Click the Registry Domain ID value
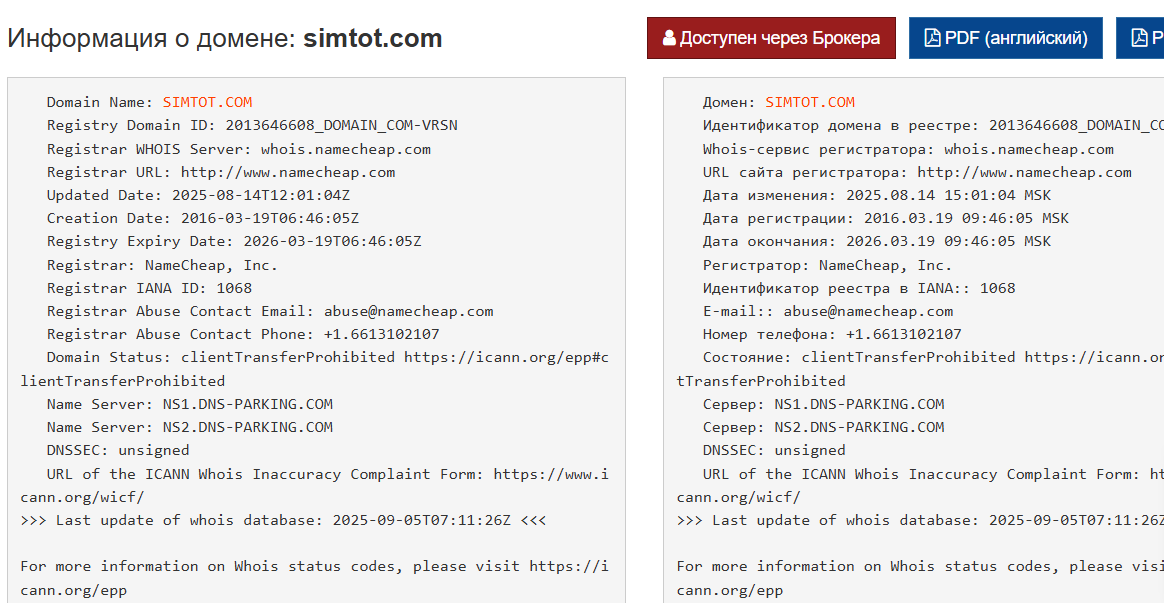Viewport: 1164px width, 603px height. pyautogui.click(x=341, y=125)
